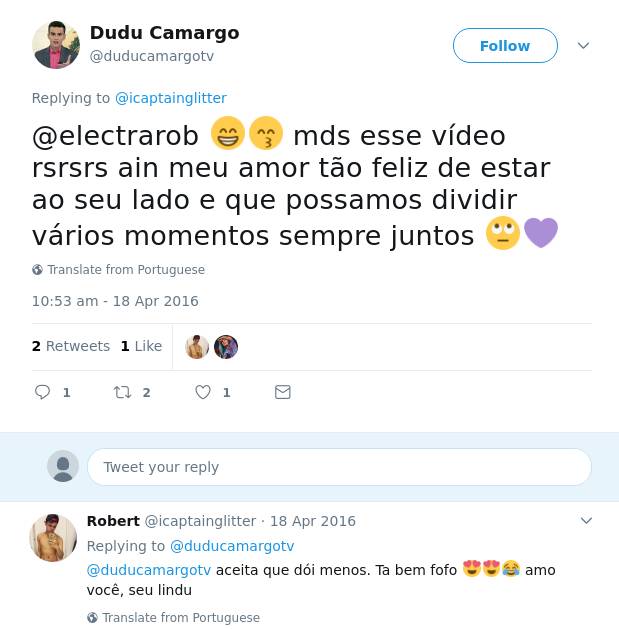Image resolution: width=619 pixels, height=629 pixels.
Task: View the 2 Retweets list
Action: pyautogui.click(x=71, y=346)
